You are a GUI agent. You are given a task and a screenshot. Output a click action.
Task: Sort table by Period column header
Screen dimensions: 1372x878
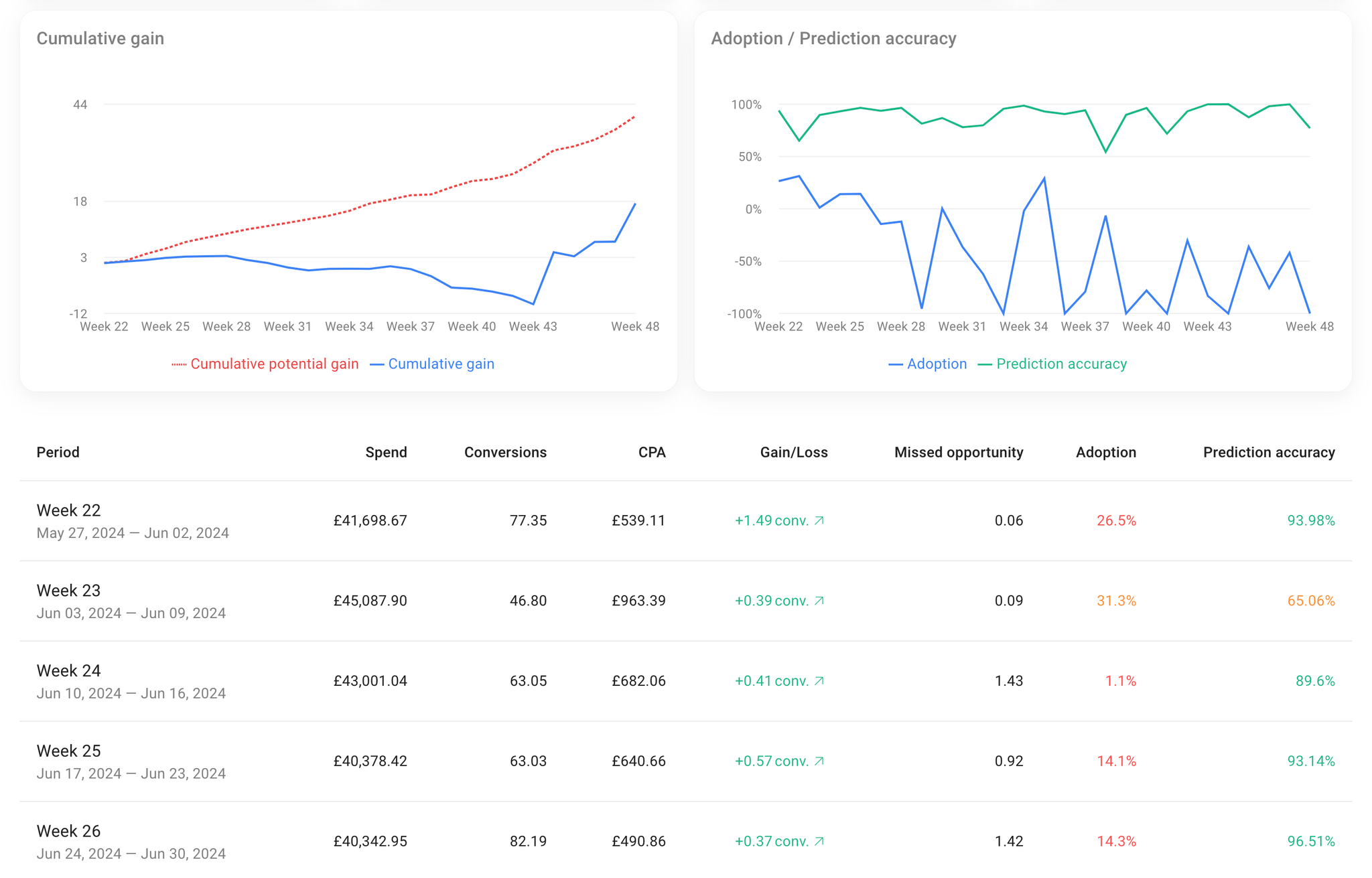pyautogui.click(x=58, y=452)
